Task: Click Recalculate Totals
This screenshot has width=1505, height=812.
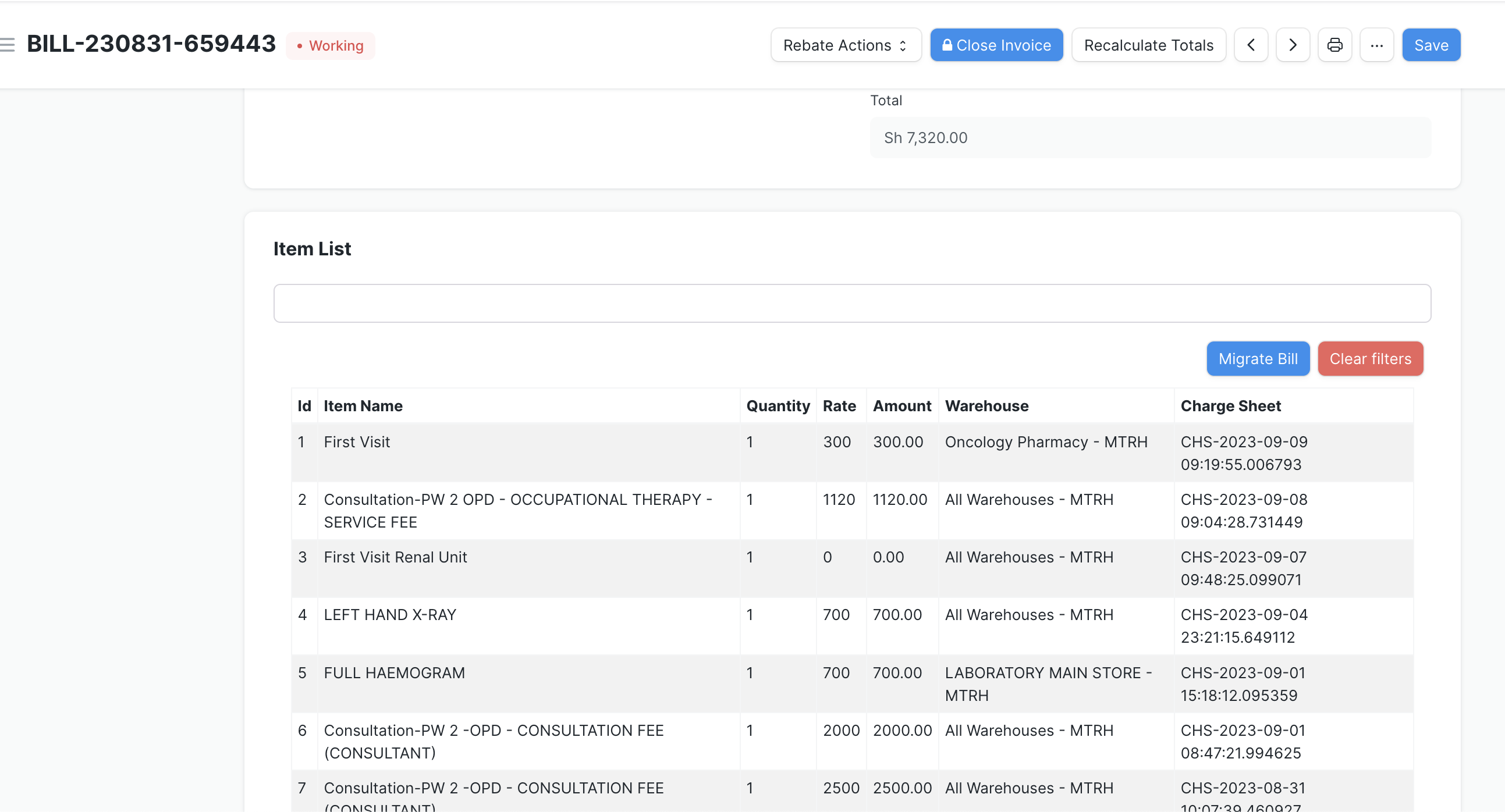Action: (x=1149, y=45)
